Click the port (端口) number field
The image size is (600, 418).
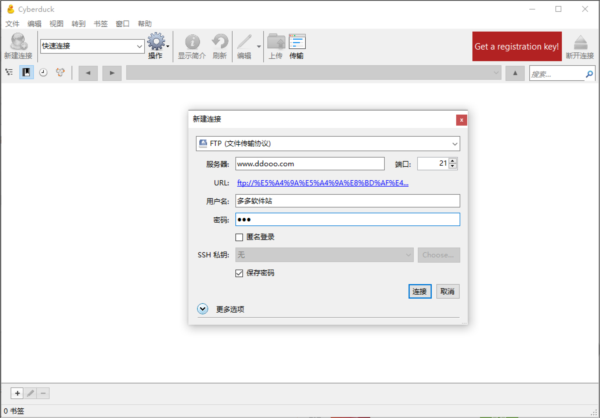[x=433, y=163]
